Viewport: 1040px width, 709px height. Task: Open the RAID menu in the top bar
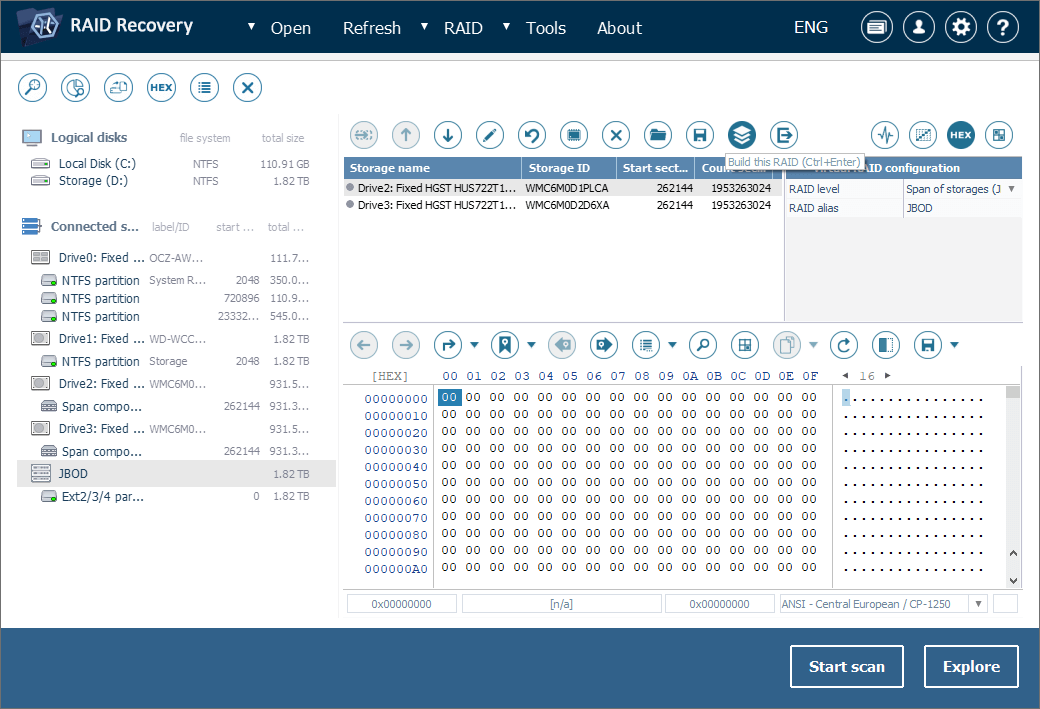coord(463,28)
